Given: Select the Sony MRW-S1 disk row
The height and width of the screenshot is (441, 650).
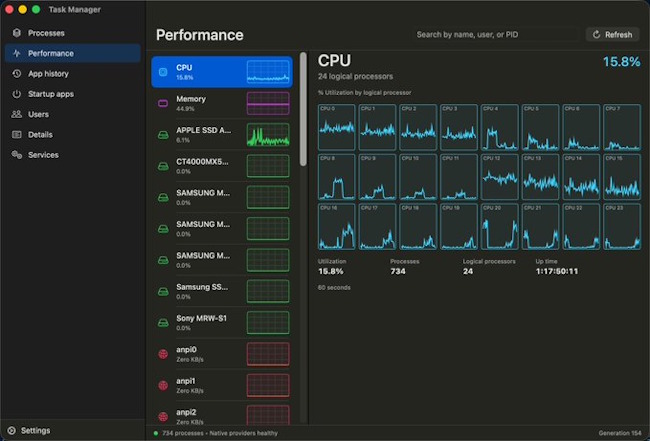Looking at the screenshot, I should [222, 323].
